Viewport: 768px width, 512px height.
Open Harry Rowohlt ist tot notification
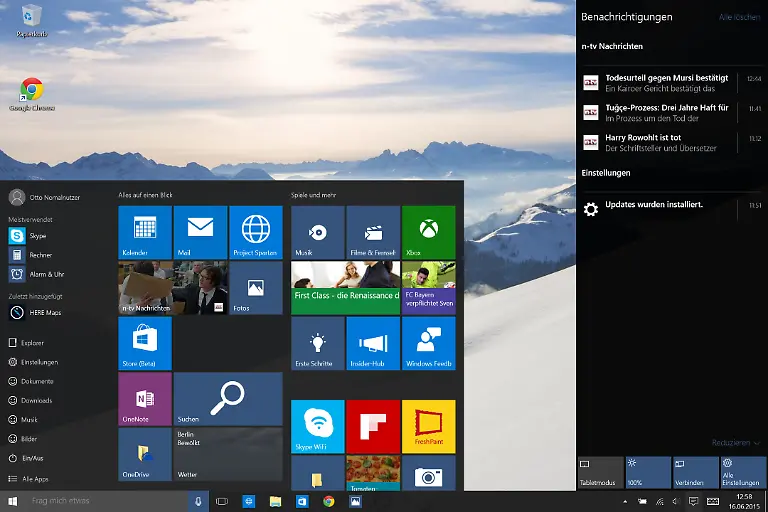[x=672, y=143]
